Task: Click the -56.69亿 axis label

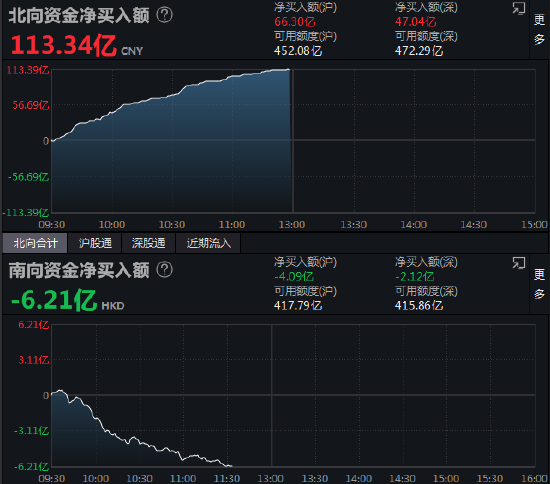Action: click(28, 177)
